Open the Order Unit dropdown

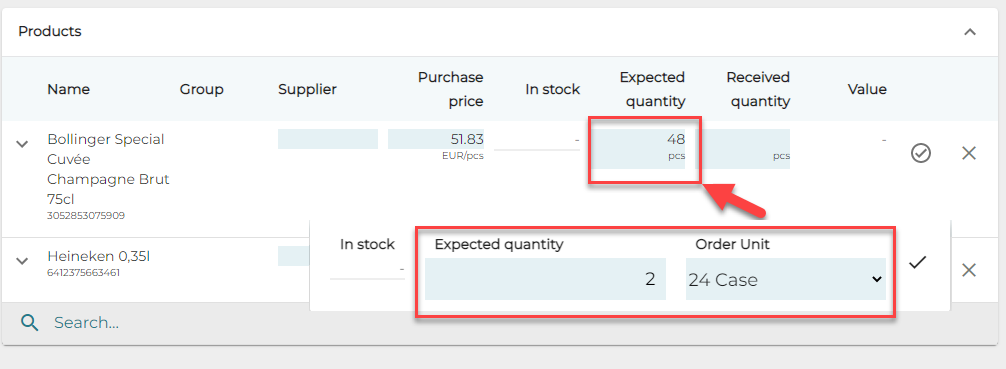[785, 279]
